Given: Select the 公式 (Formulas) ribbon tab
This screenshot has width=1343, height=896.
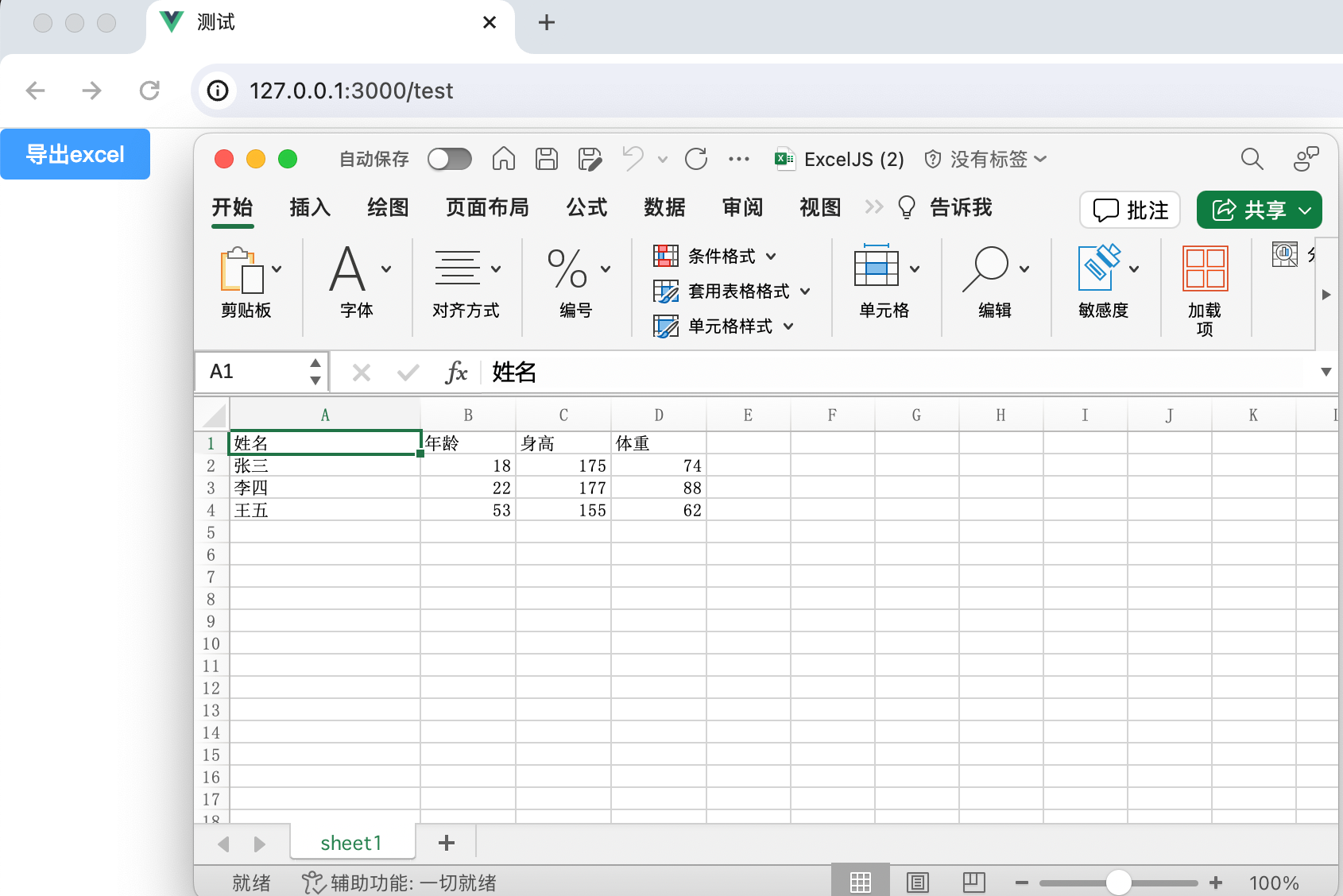Looking at the screenshot, I should (x=586, y=207).
